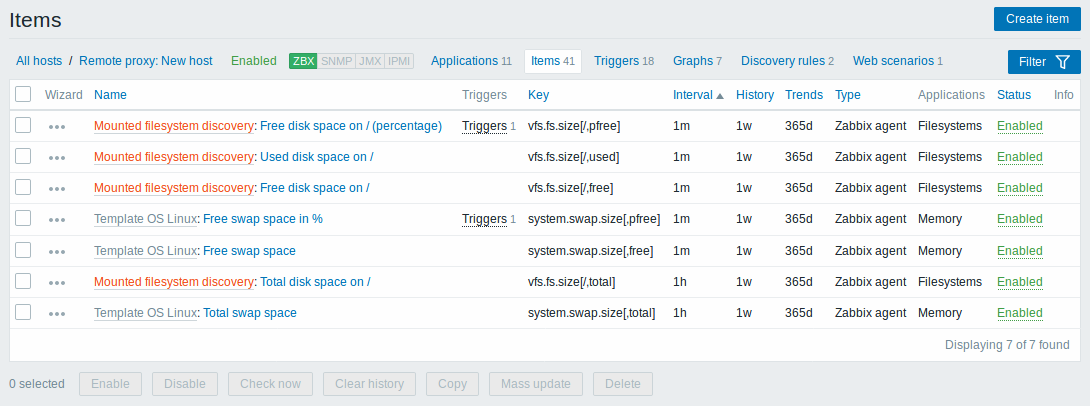
Task: Check the box for Free disk space (percentage)
Action: (23, 125)
